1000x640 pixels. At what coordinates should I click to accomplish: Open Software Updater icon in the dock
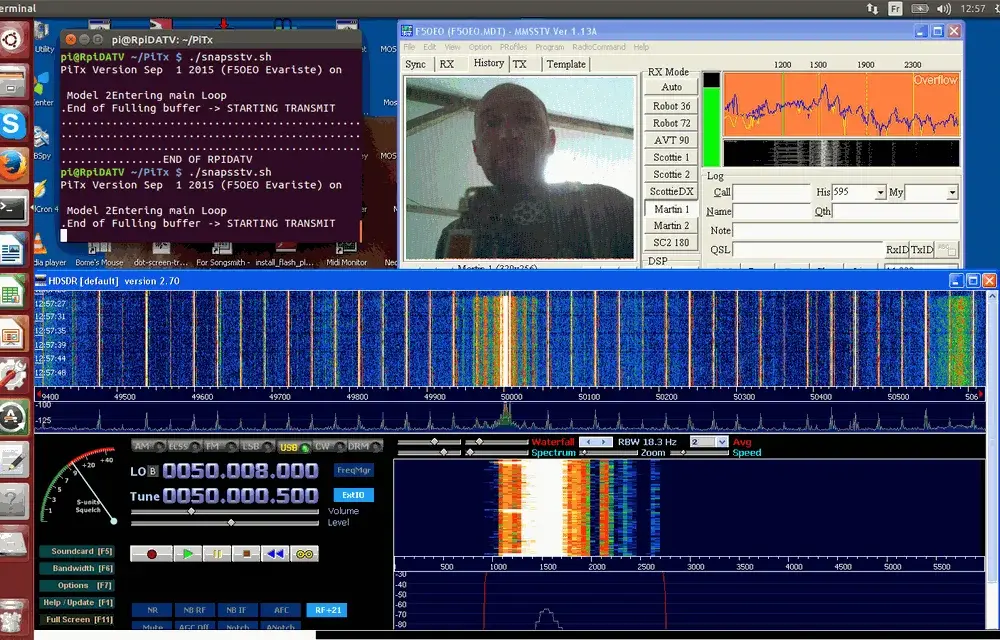(x=13, y=418)
